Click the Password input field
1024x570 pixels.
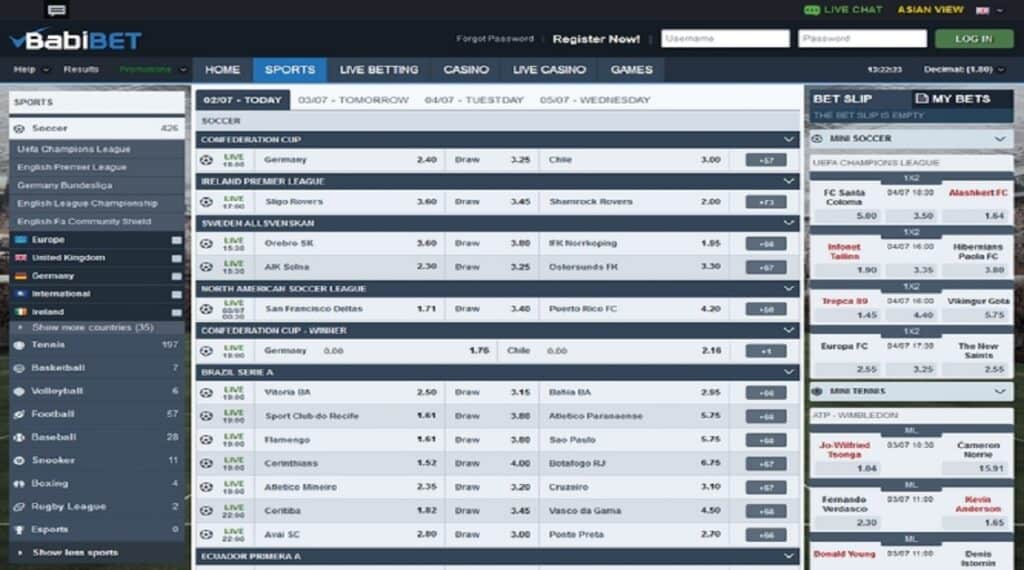(862, 39)
